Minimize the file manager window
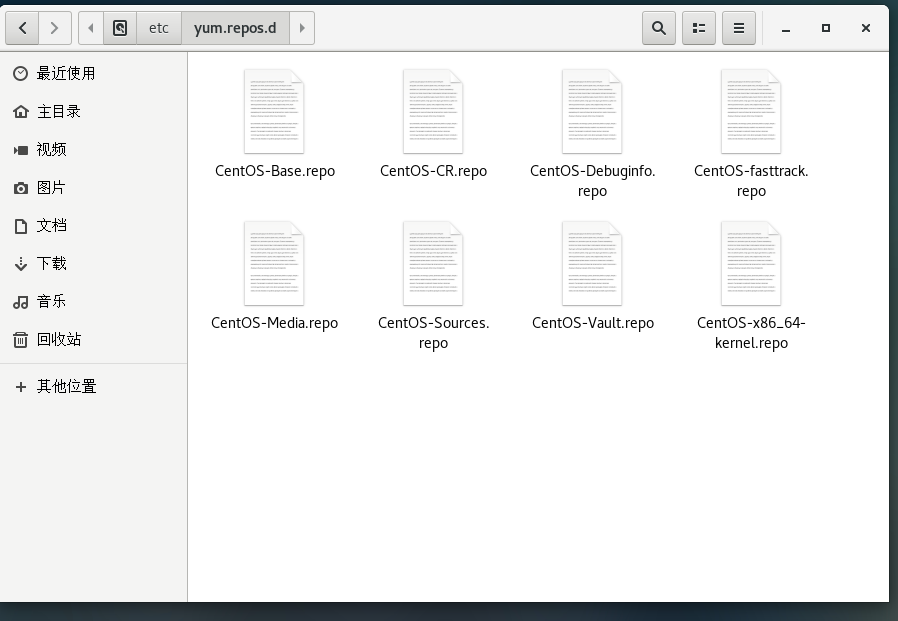898x621 pixels. (x=786, y=27)
